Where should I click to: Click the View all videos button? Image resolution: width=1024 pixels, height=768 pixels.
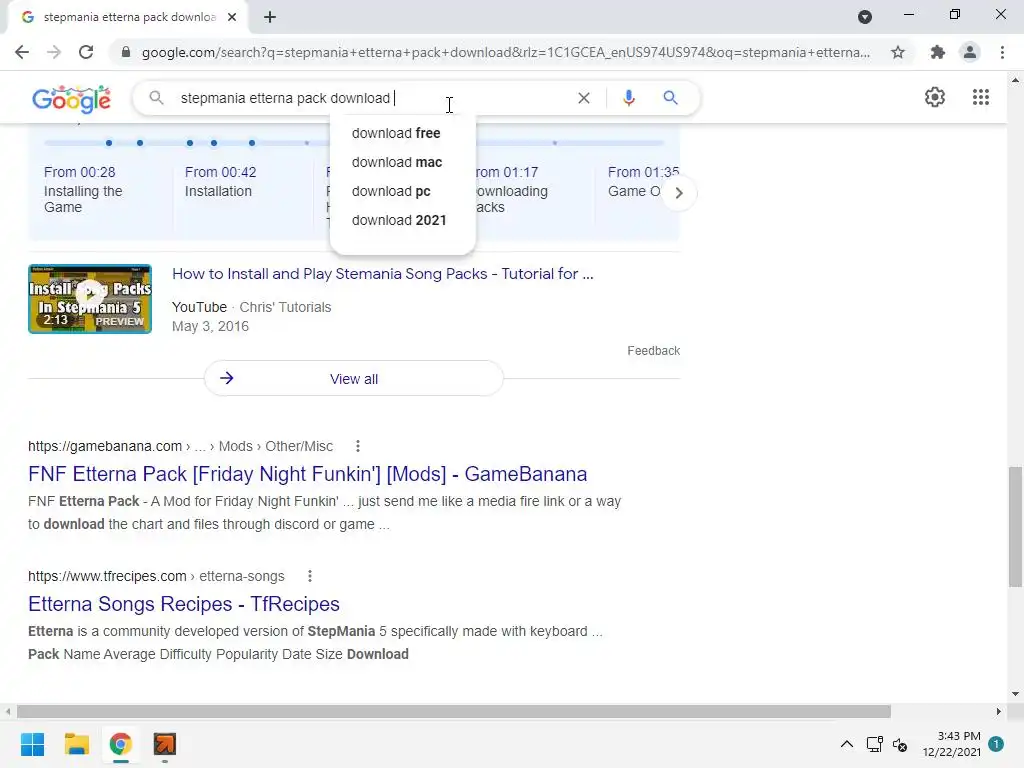coord(353,379)
